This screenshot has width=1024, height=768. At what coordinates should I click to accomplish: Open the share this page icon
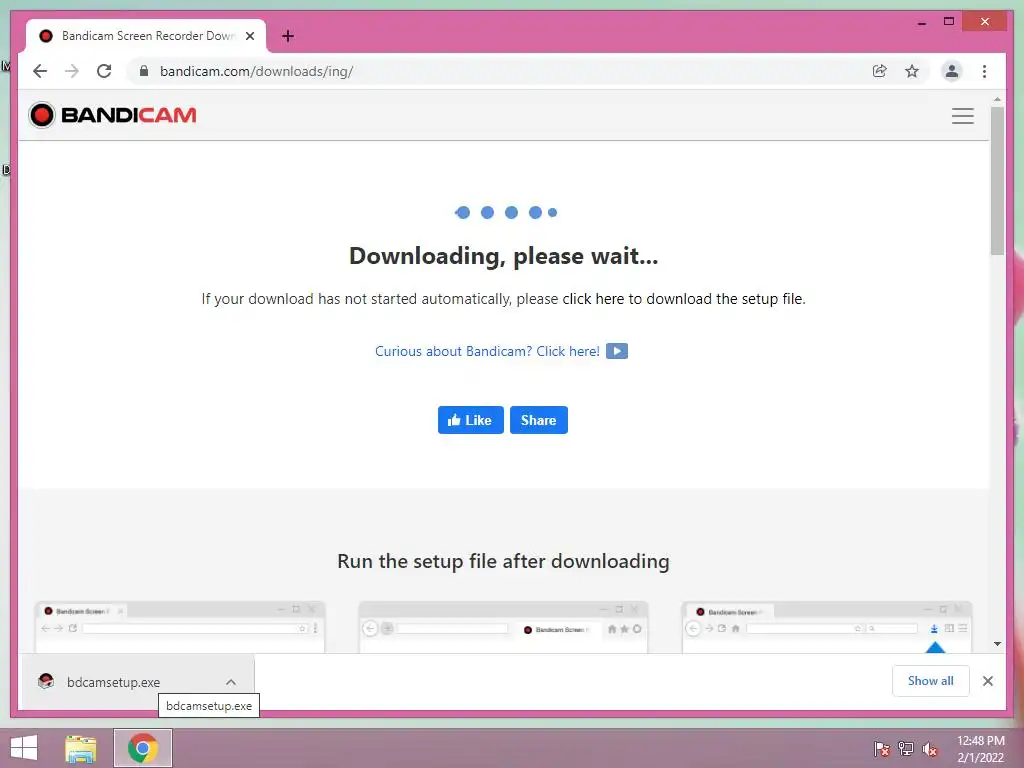(x=880, y=71)
